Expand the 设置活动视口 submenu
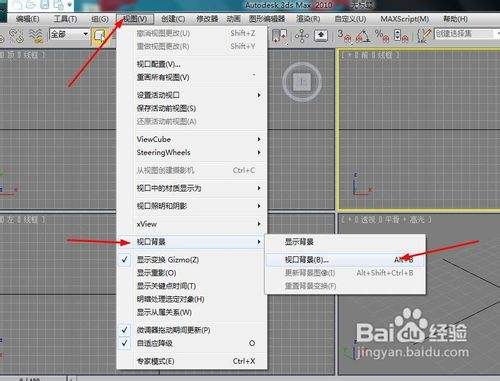The width and height of the screenshot is (500, 381). point(192,95)
